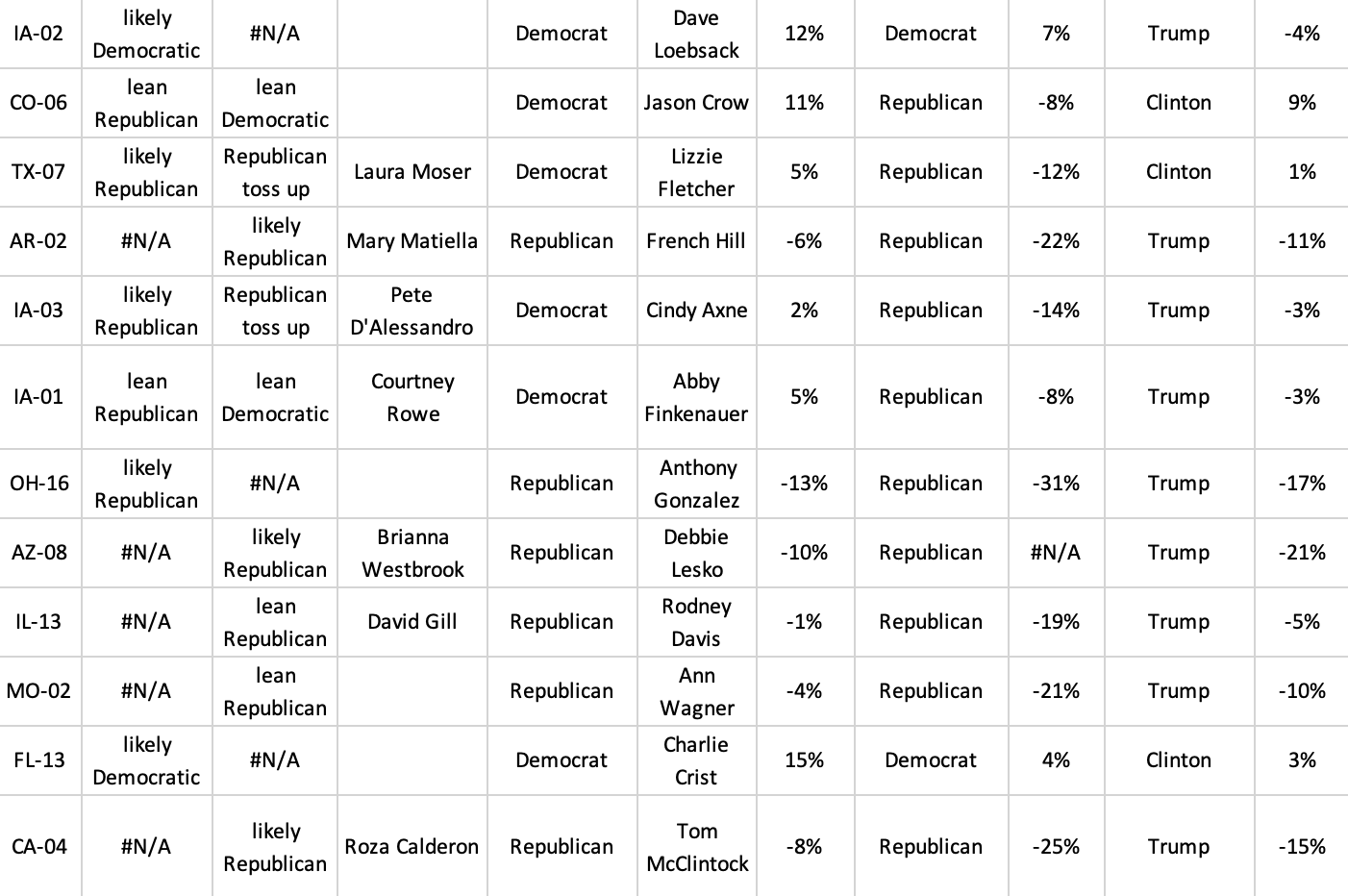Click the David Gill cell
The image size is (1348, 896).
[x=412, y=622]
